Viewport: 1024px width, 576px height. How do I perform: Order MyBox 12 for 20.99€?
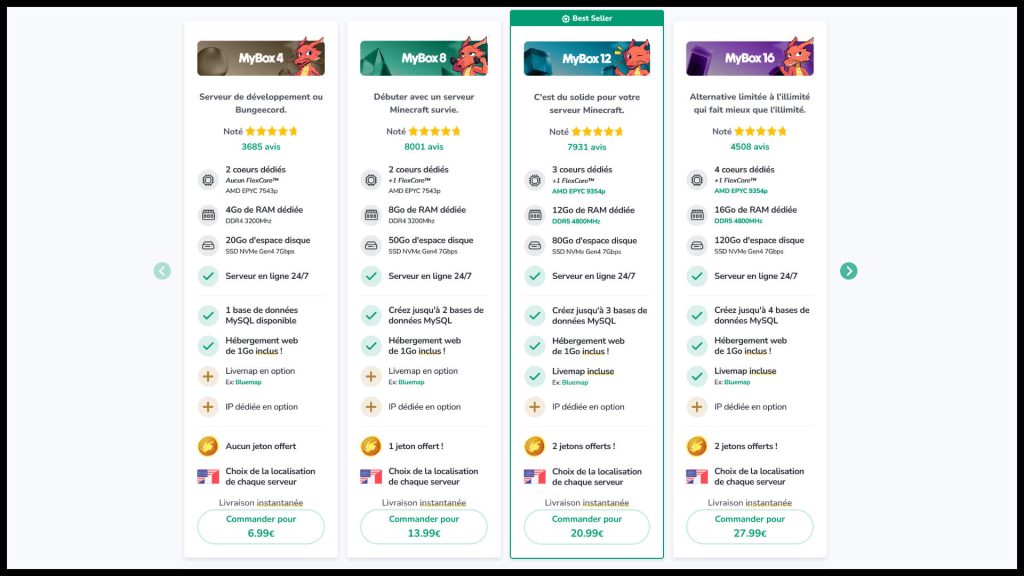point(587,526)
